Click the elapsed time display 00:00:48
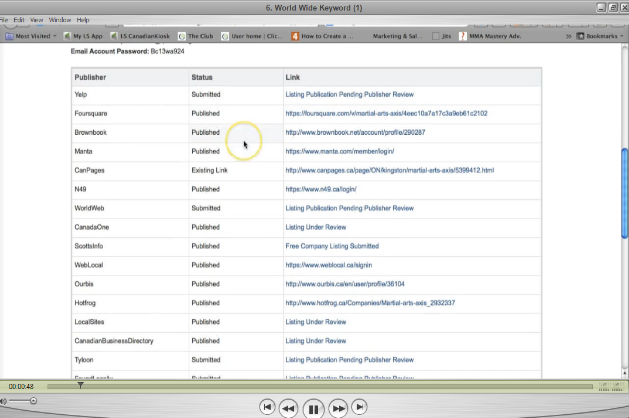Screen dimensions: 629x418 point(21,386)
